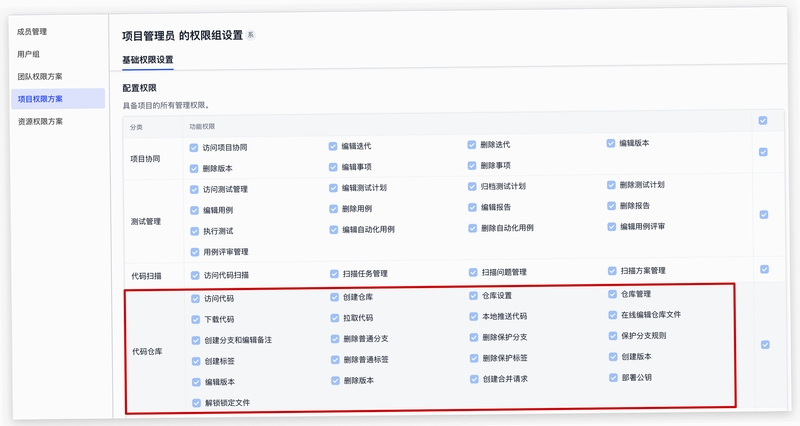Uncheck the 编辑用例评审 checkbox
Image resolution: width=800 pixels, height=426 pixels.
[612, 227]
